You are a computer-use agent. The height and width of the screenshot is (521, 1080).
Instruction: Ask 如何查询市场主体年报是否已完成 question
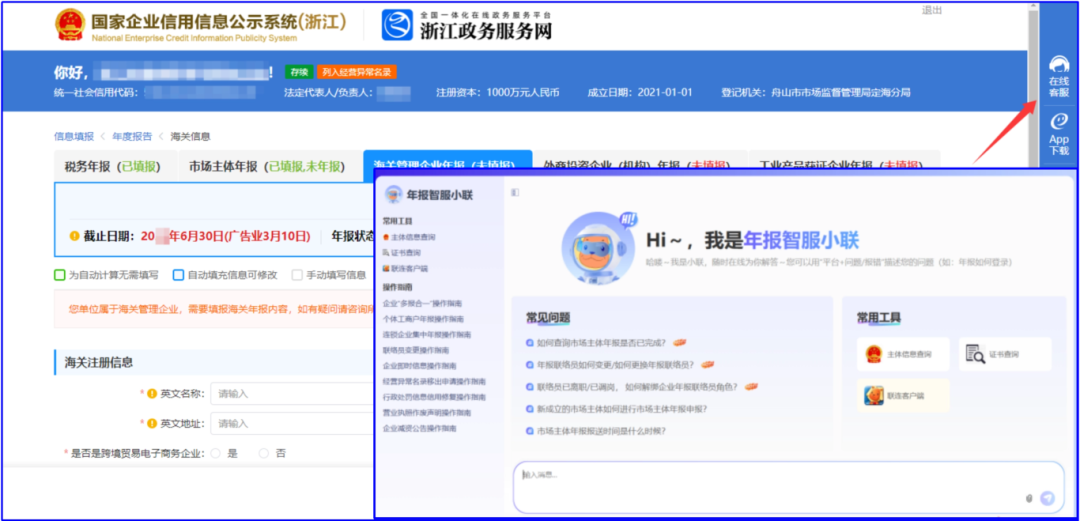[x=601, y=342]
